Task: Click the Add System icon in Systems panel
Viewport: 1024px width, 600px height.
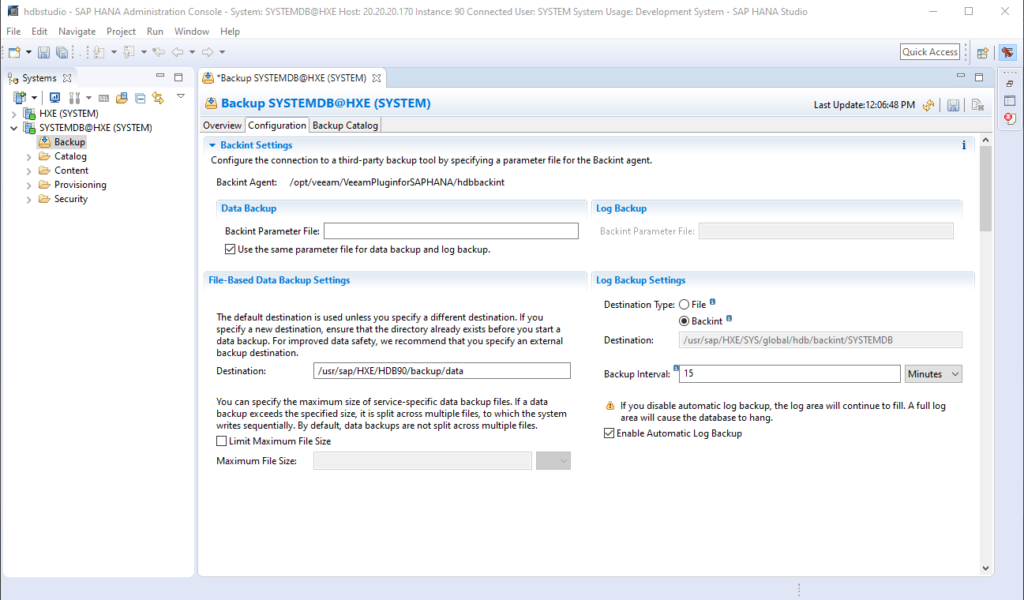Action: [20, 98]
